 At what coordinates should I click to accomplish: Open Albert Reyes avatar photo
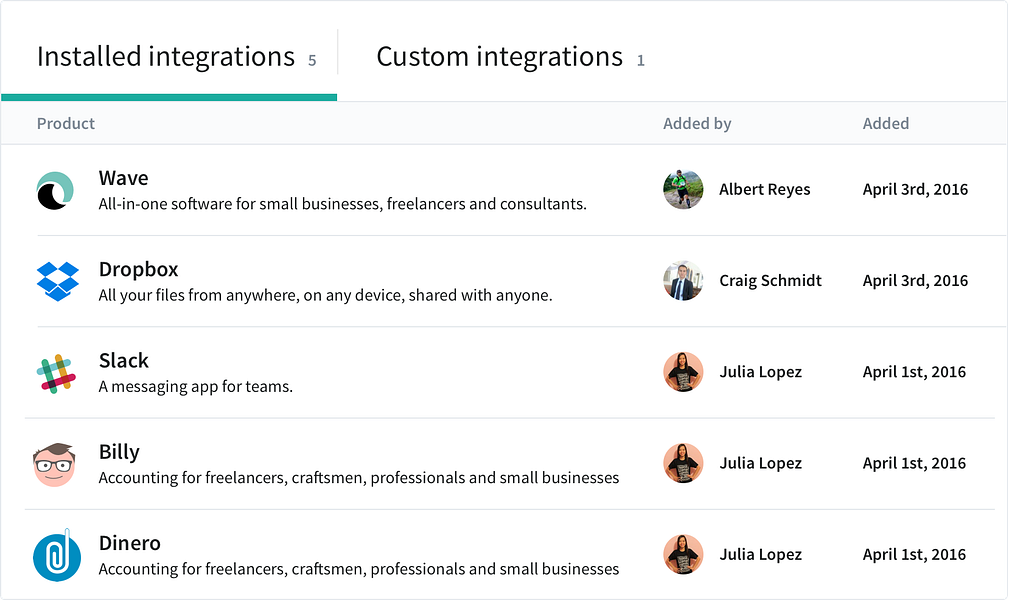683,189
